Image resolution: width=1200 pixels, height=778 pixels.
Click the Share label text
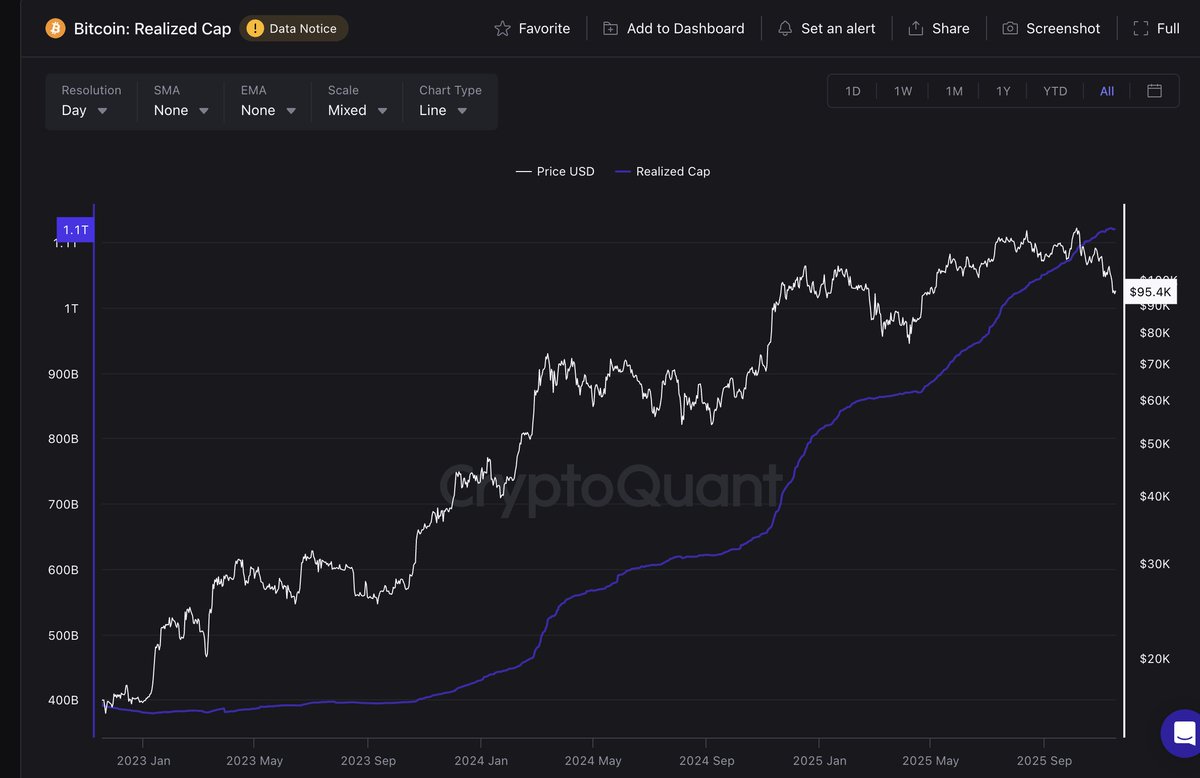click(x=950, y=28)
